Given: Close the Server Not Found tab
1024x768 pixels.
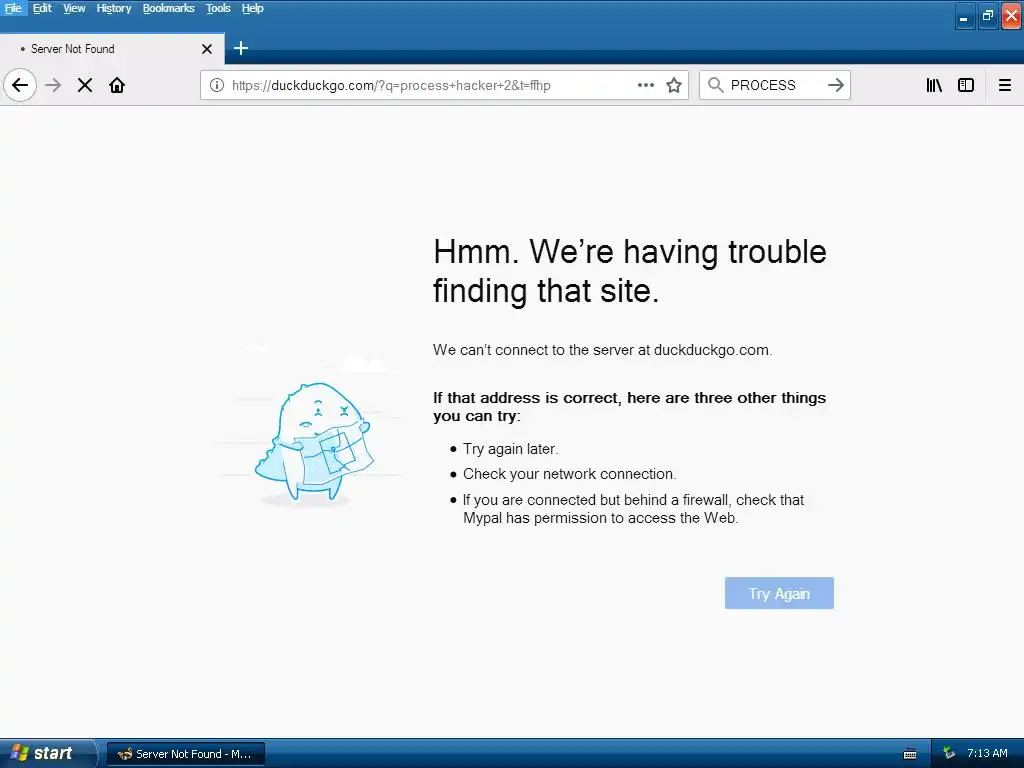Looking at the screenshot, I should point(207,49).
